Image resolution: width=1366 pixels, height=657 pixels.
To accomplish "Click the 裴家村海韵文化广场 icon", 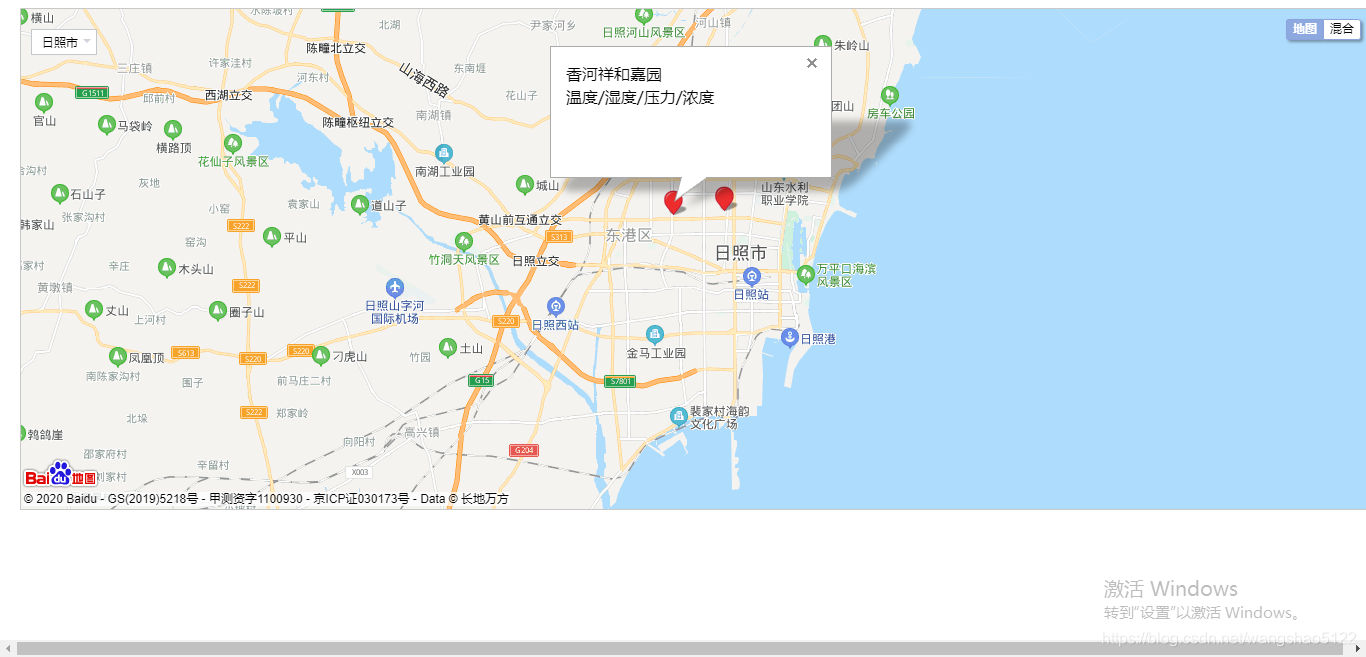I will point(679,415).
